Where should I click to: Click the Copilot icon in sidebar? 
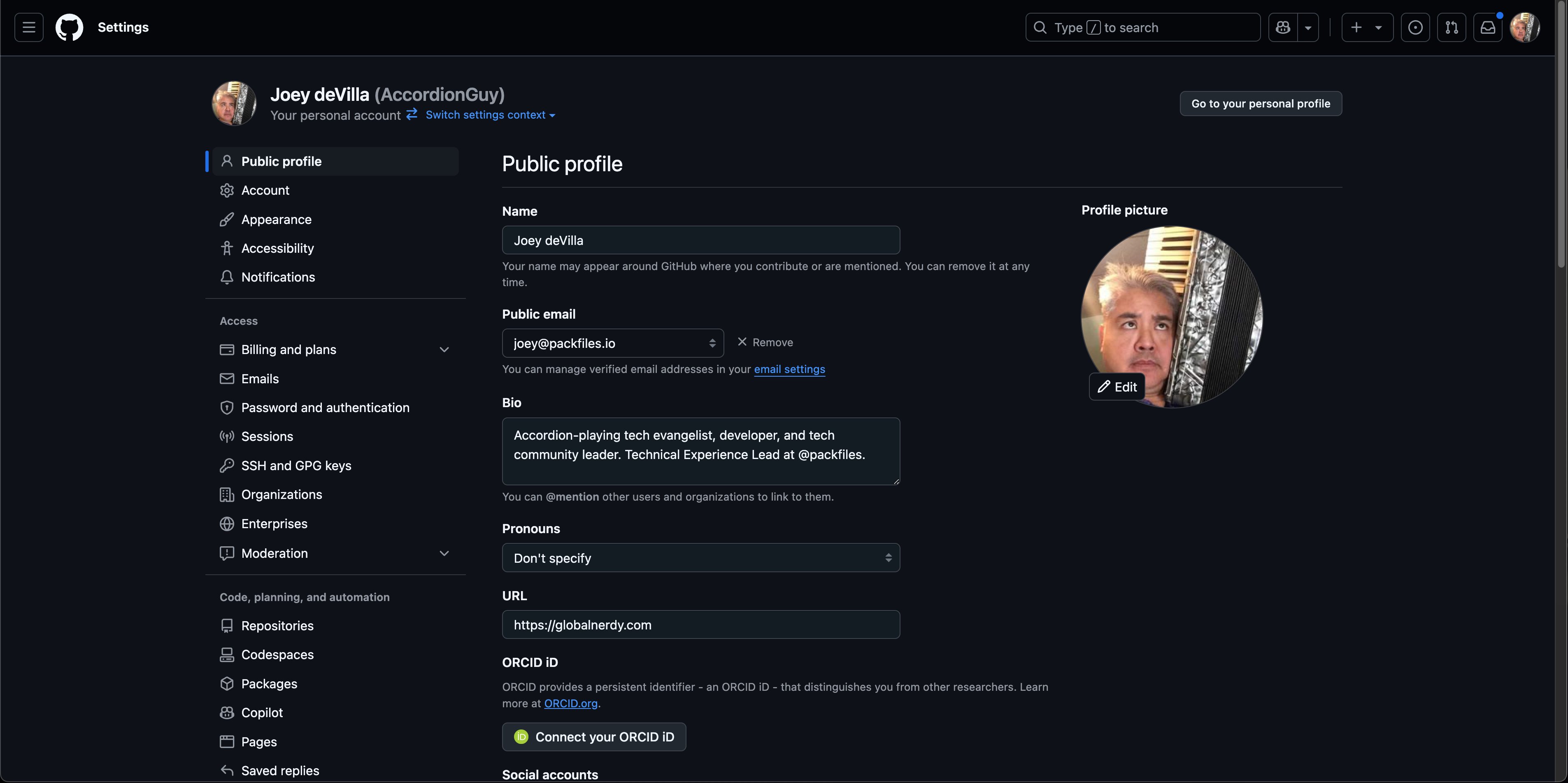point(226,712)
